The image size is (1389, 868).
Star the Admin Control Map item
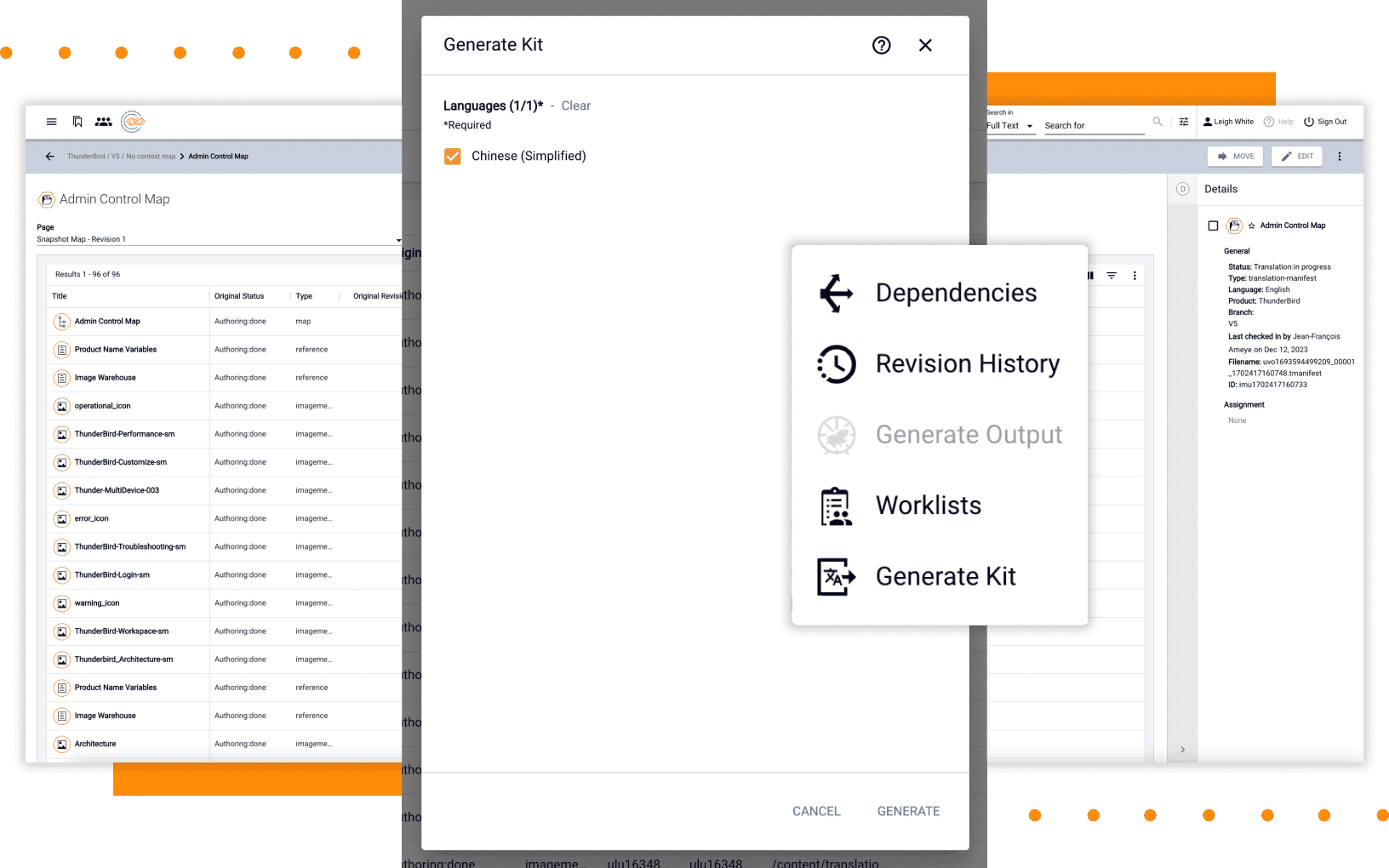point(1251,226)
